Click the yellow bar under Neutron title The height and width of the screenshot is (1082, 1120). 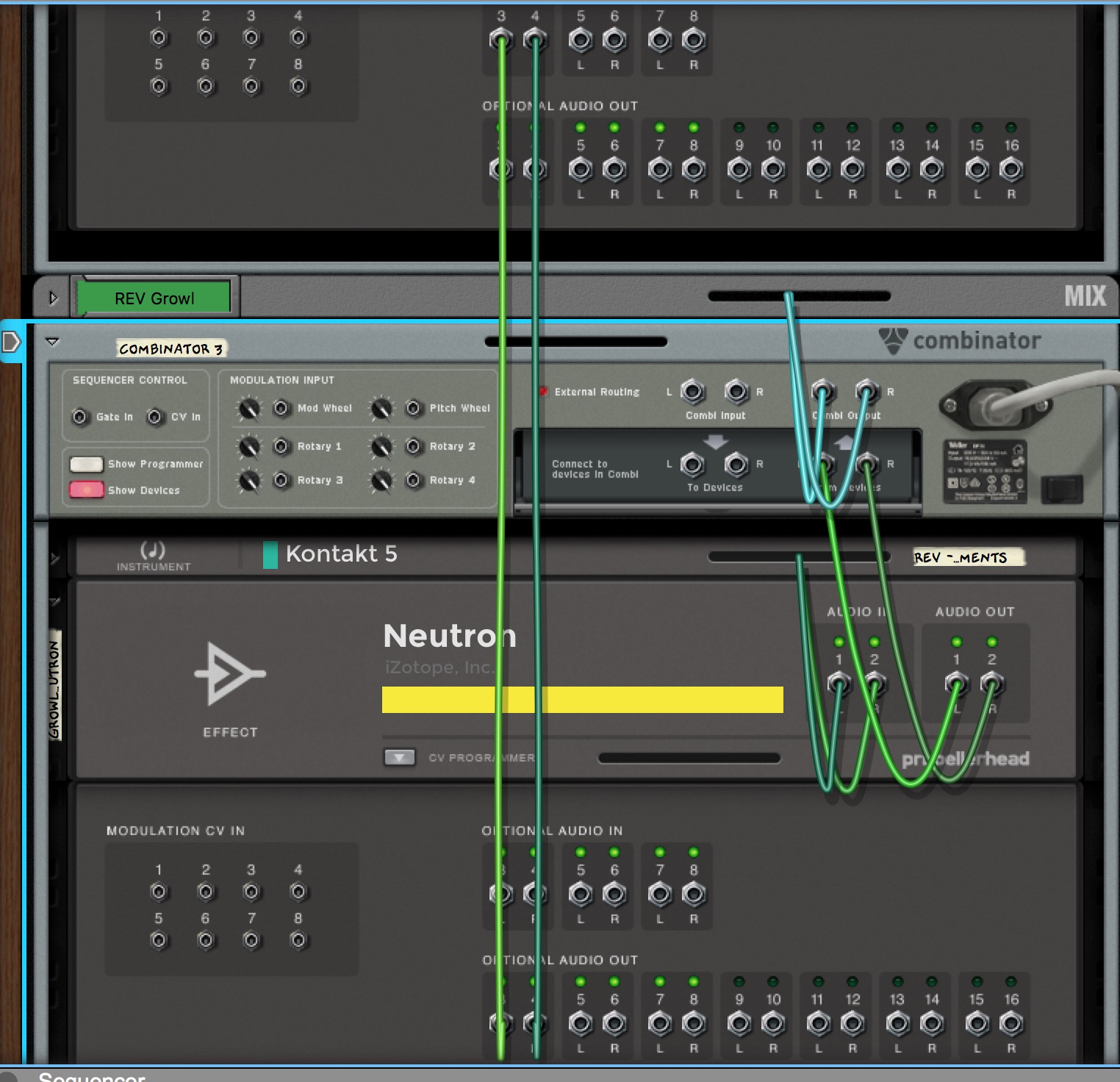tap(583, 700)
